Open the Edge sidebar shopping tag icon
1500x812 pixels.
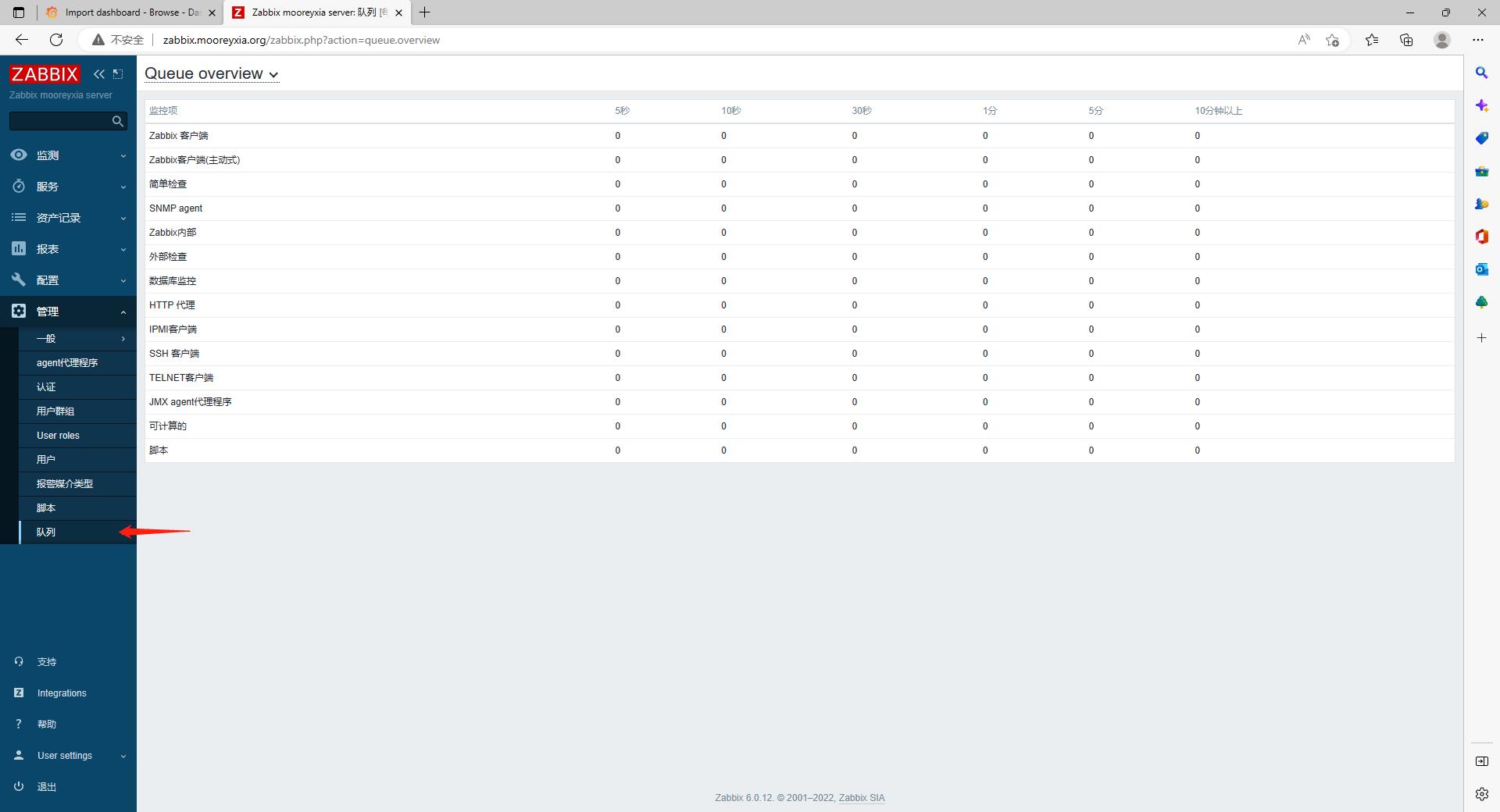(x=1481, y=138)
